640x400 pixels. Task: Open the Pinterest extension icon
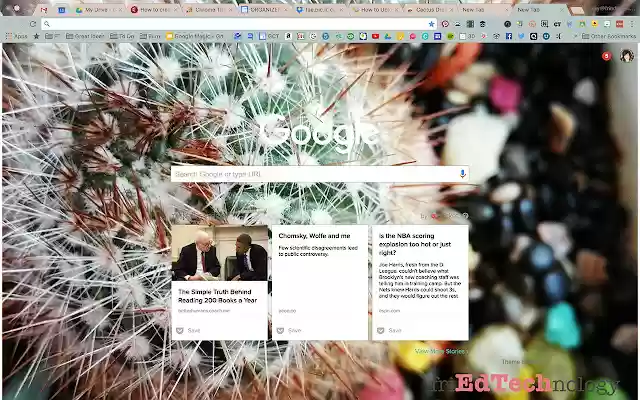pos(445,24)
